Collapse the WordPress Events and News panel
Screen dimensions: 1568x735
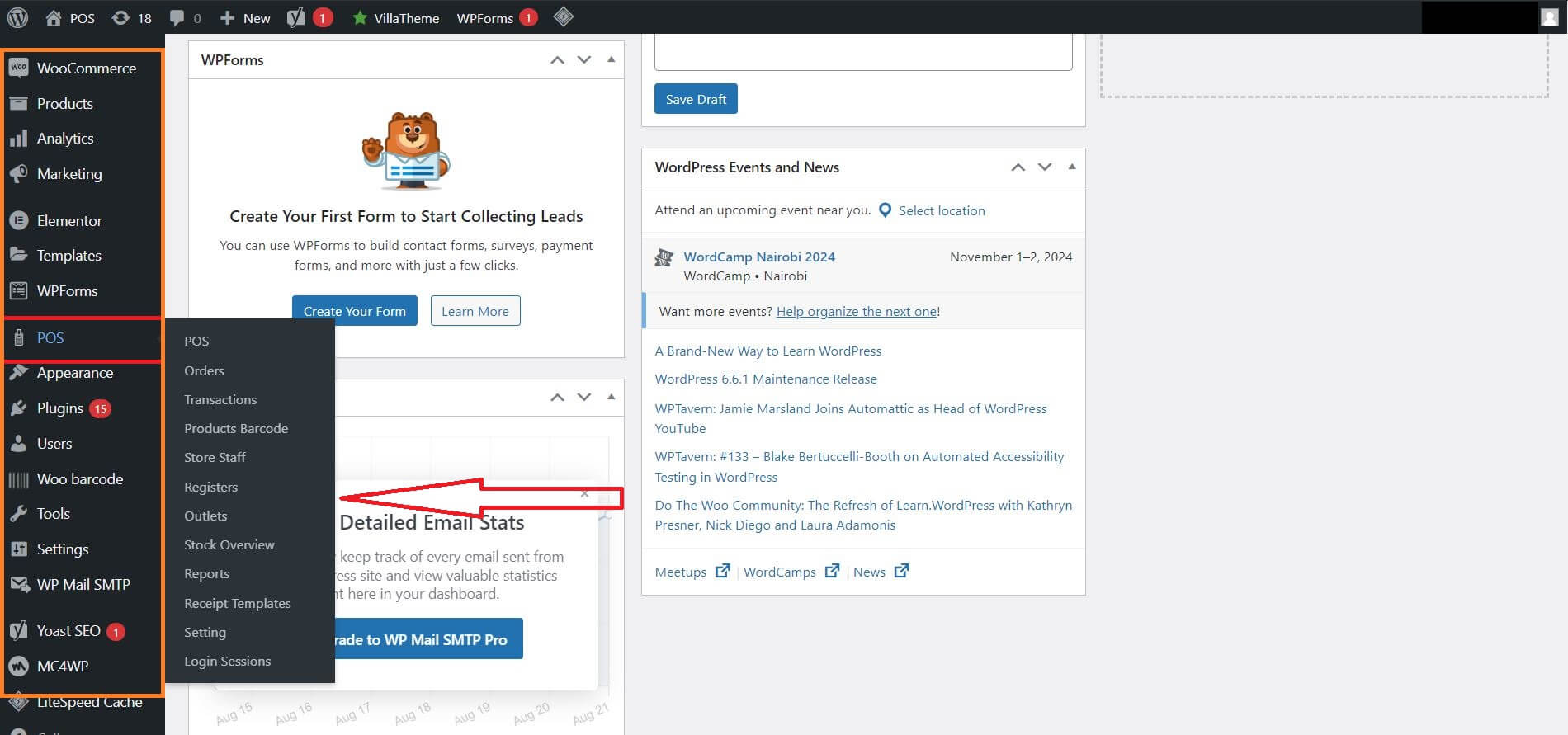coord(1072,167)
